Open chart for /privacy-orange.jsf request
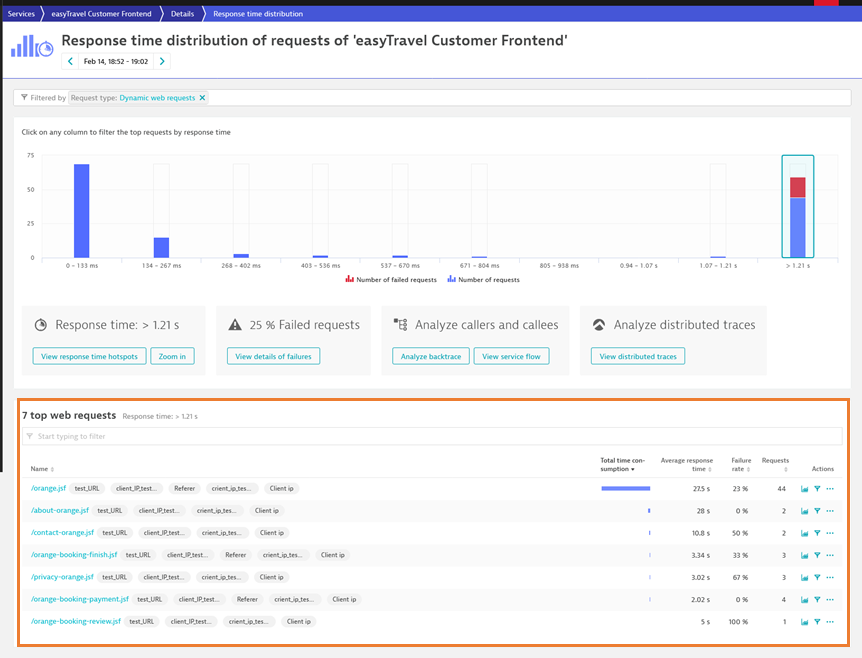Image resolution: width=862 pixels, height=658 pixels. pos(804,577)
